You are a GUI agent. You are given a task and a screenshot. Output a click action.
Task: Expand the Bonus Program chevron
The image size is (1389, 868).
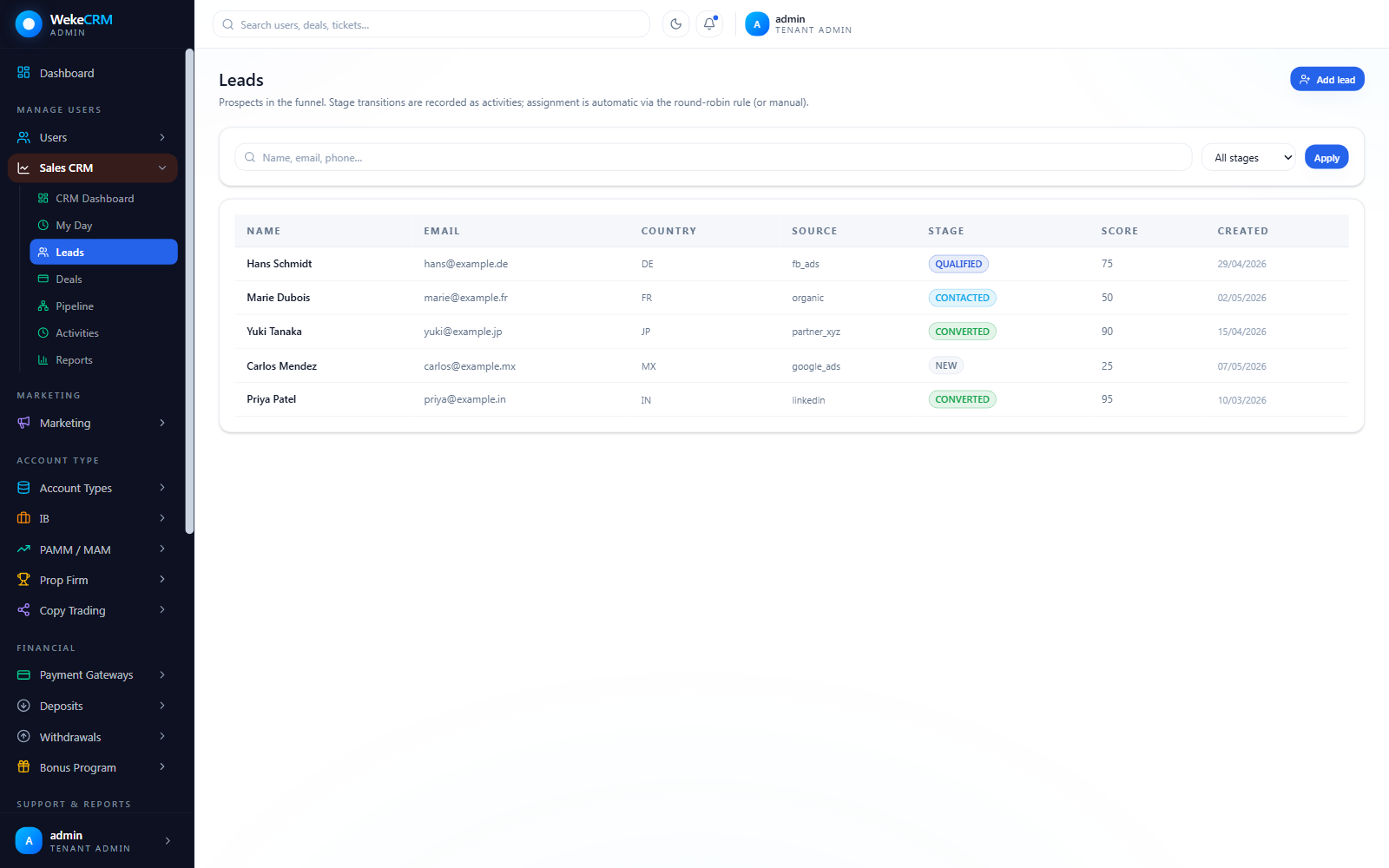tap(162, 767)
